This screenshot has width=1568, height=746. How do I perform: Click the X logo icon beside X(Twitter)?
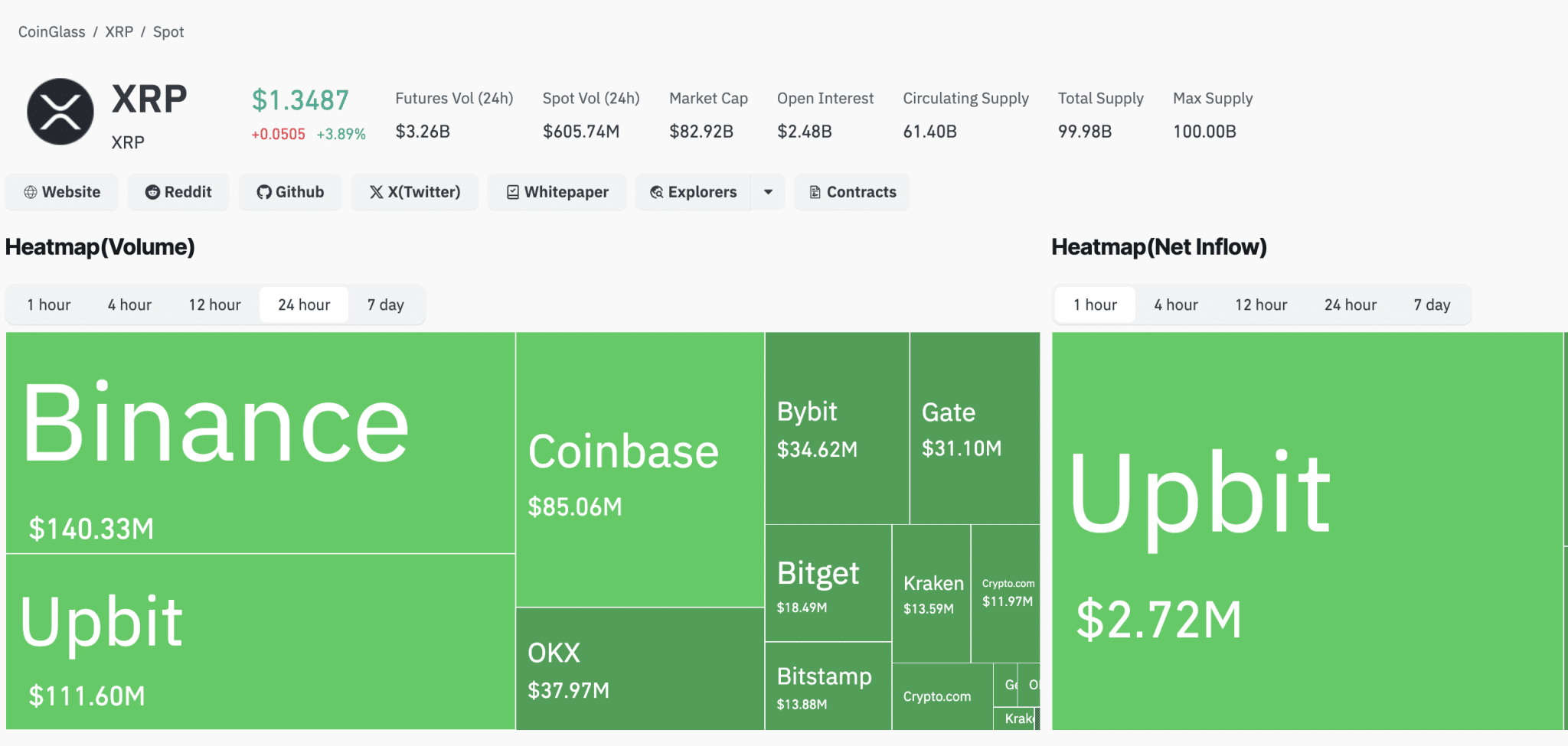click(x=376, y=192)
